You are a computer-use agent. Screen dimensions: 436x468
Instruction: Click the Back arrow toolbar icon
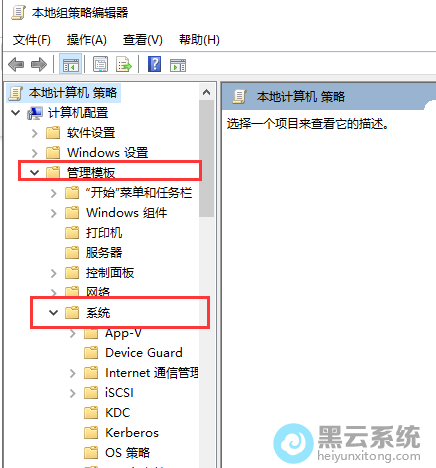(16, 64)
